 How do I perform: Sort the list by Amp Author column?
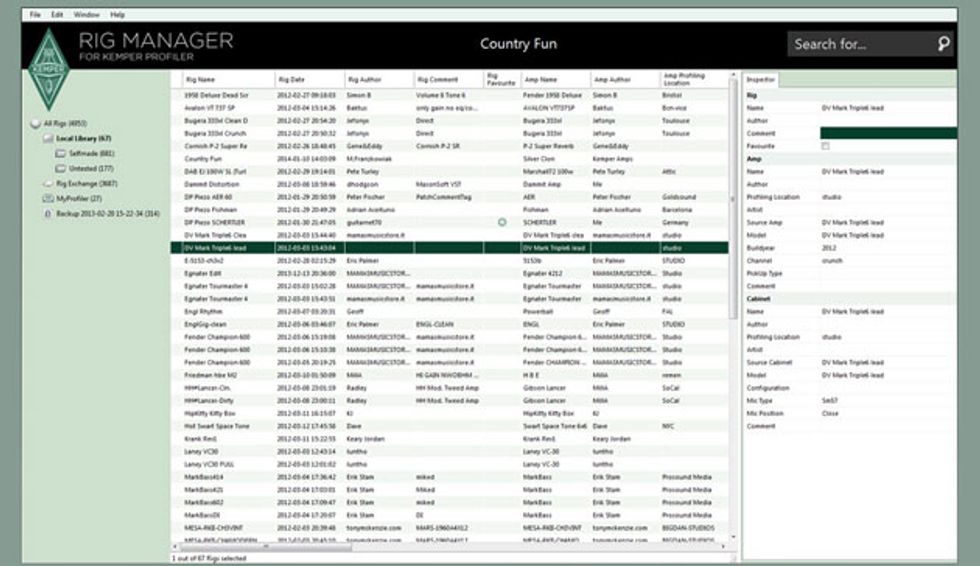tap(624, 79)
